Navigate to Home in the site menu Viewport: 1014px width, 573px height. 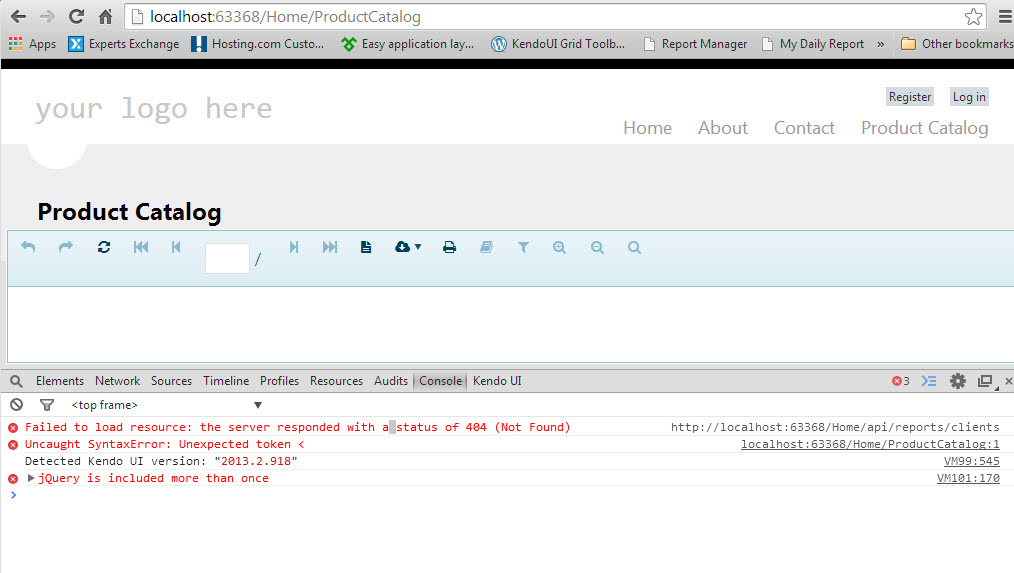pyautogui.click(x=647, y=127)
